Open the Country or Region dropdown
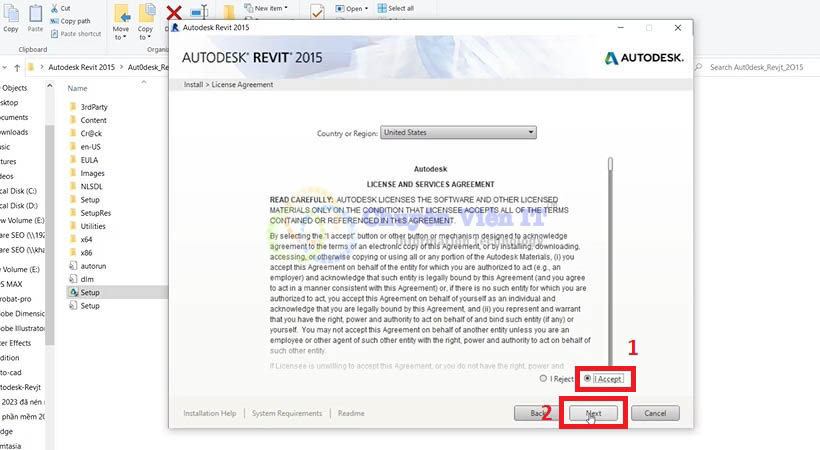Viewport: 820px width, 450px height. coord(458,132)
